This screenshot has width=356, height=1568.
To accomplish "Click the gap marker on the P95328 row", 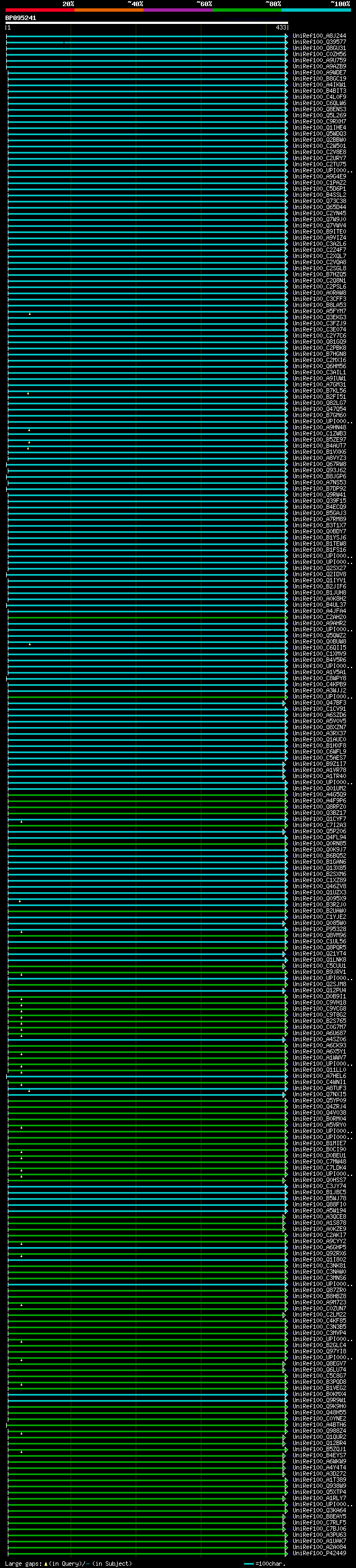I will (x=21, y=931).
